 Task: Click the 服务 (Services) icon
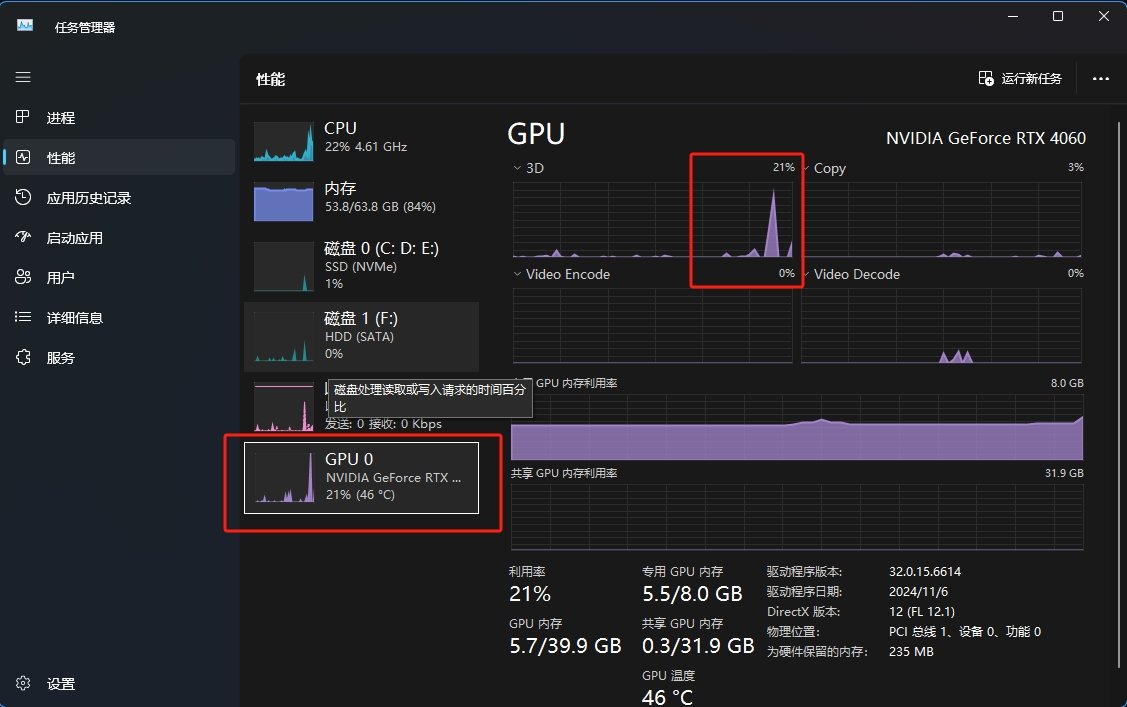click(22, 357)
